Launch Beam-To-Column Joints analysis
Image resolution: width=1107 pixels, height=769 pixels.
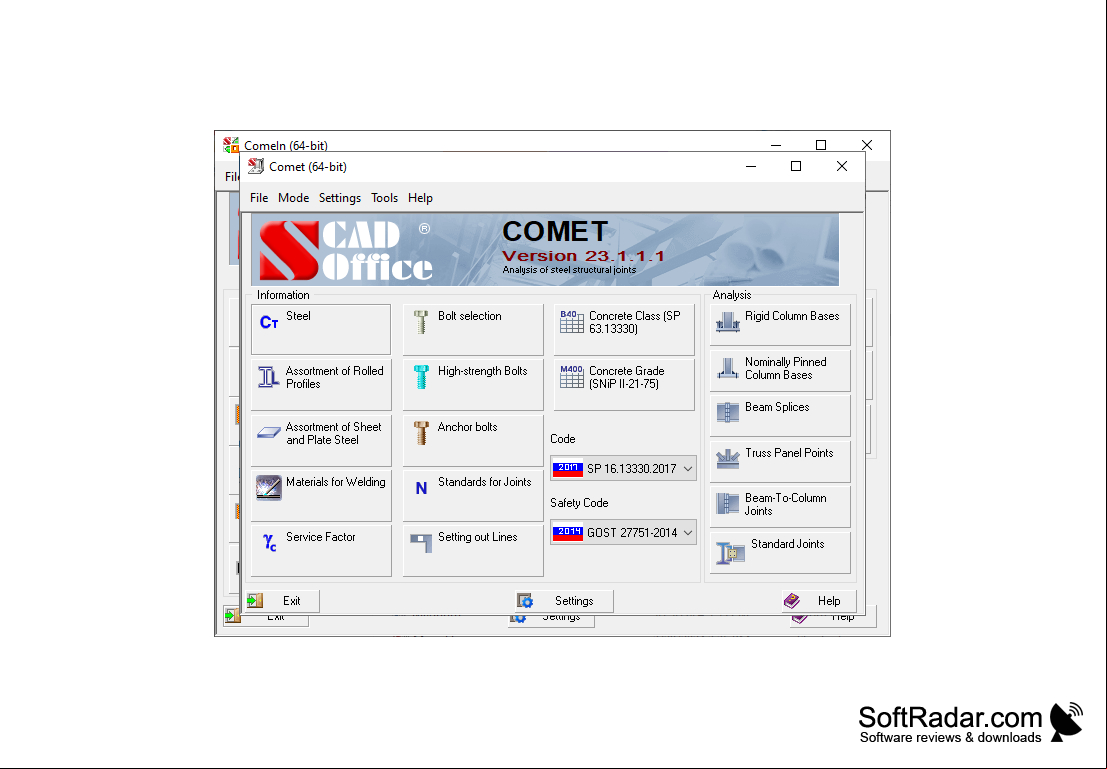(x=780, y=506)
